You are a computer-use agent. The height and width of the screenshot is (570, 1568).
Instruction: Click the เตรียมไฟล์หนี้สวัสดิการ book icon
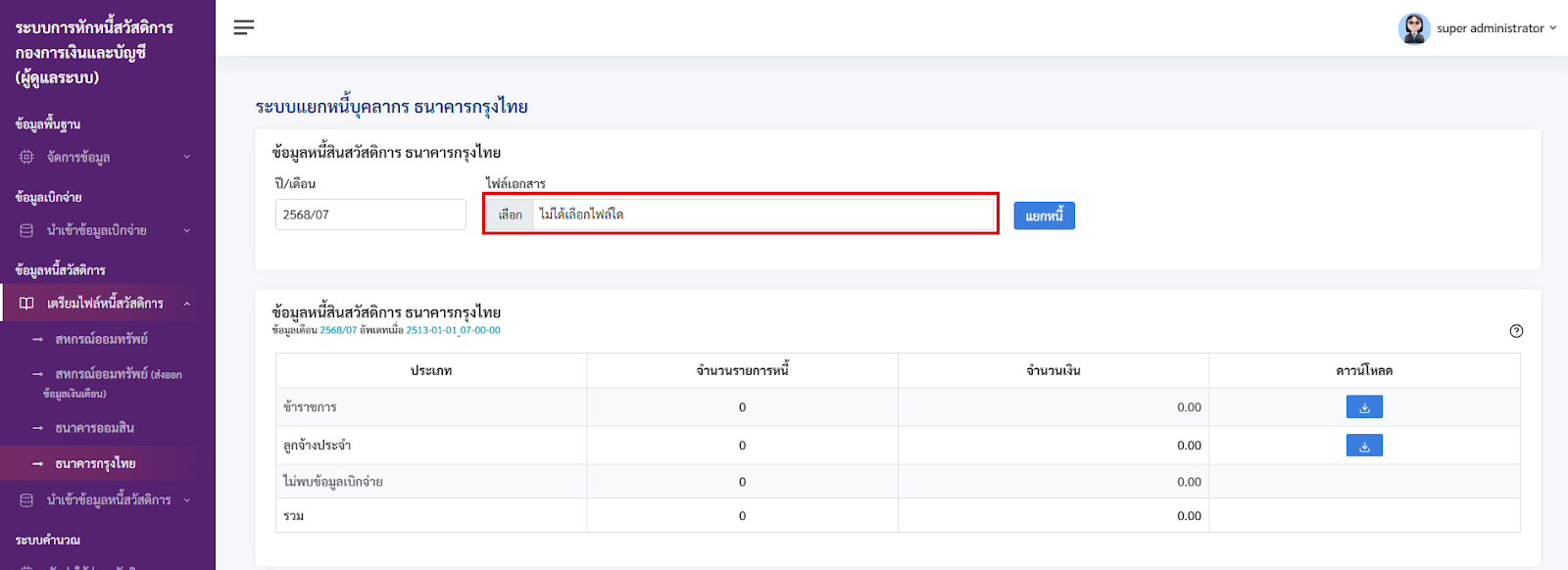[26, 304]
